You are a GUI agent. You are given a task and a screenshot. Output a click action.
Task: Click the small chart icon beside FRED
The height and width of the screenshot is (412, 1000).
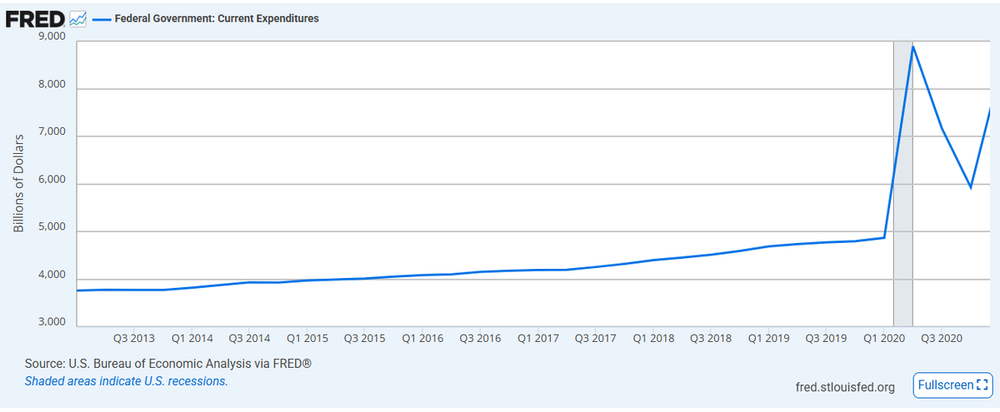tap(79, 20)
